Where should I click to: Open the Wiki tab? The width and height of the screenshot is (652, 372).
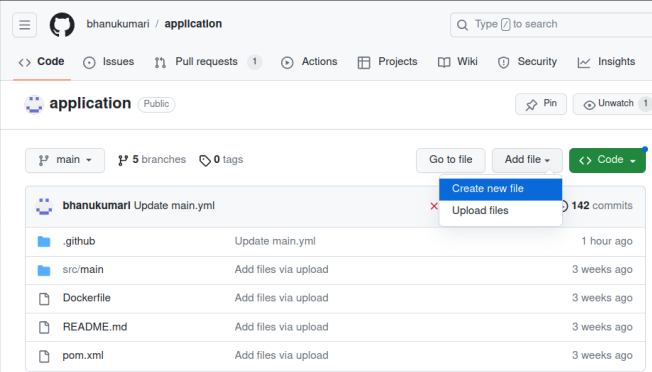[457, 62]
